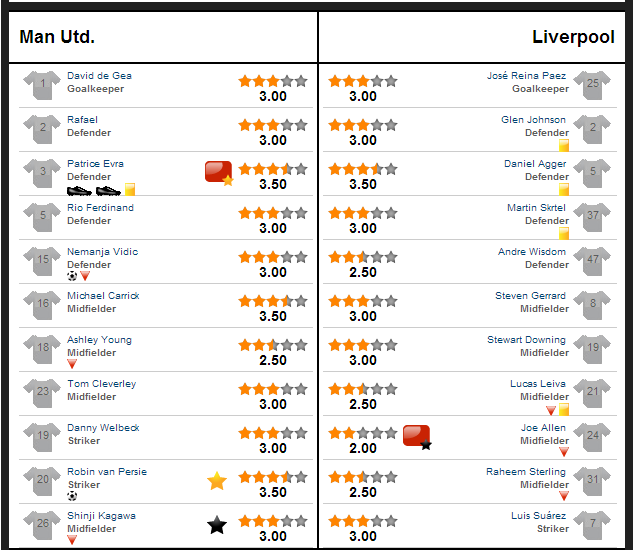Click Andre Wisdom's star rating
Viewport: 633px width, 550px height.
(x=363, y=257)
